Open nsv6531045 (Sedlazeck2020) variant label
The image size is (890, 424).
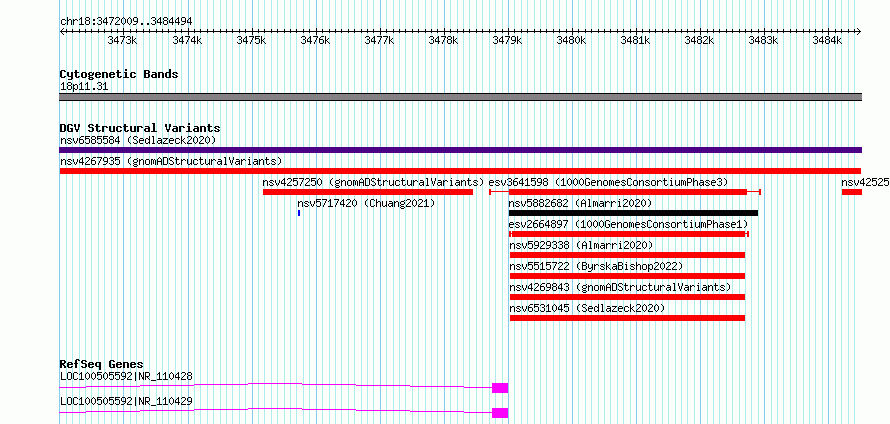tap(587, 308)
